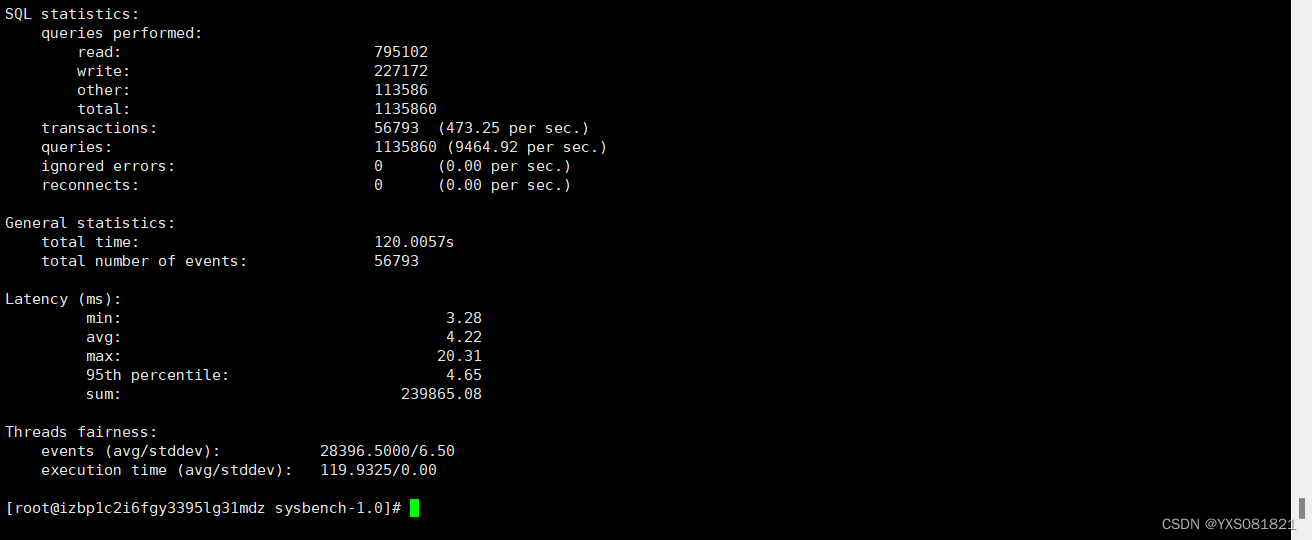Viewport: 1312px width, 540px height.
Task: Click the avg latency value 4.22
Action: 464,337
